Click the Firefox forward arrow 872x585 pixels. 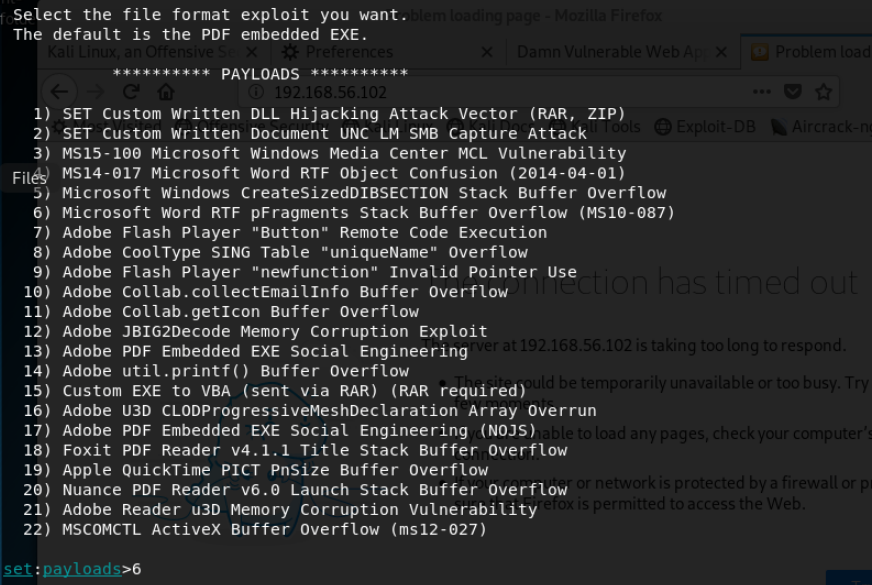click(x=96, y=92)
